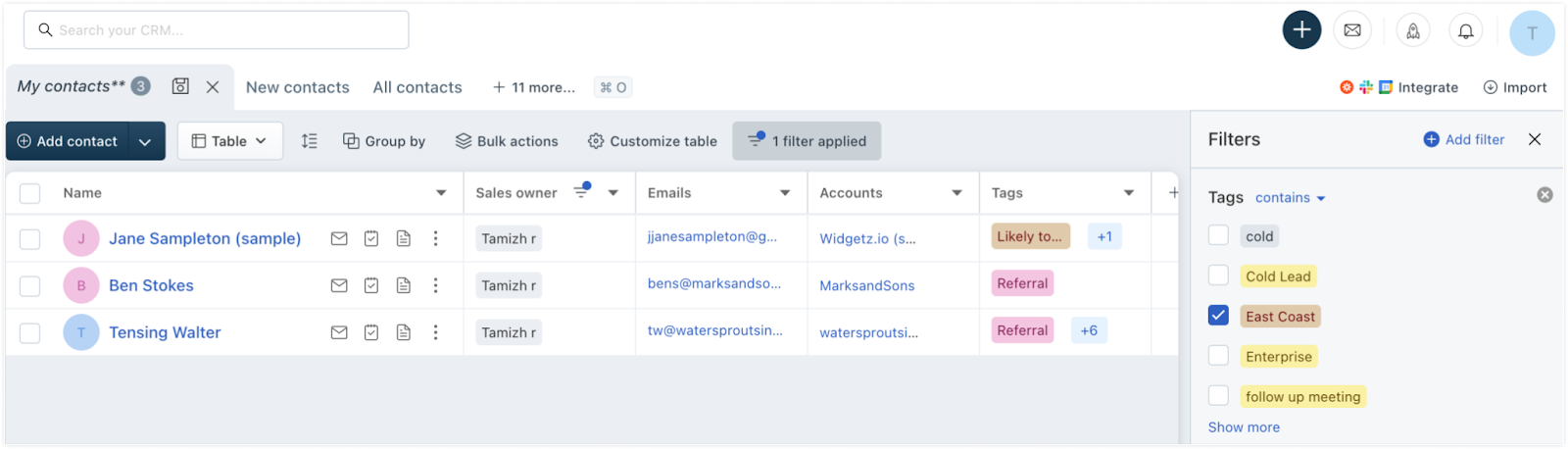The image size is (1568, 450).
Task: Open Sales owner column dropdown arrow
Action: [613, 193]
